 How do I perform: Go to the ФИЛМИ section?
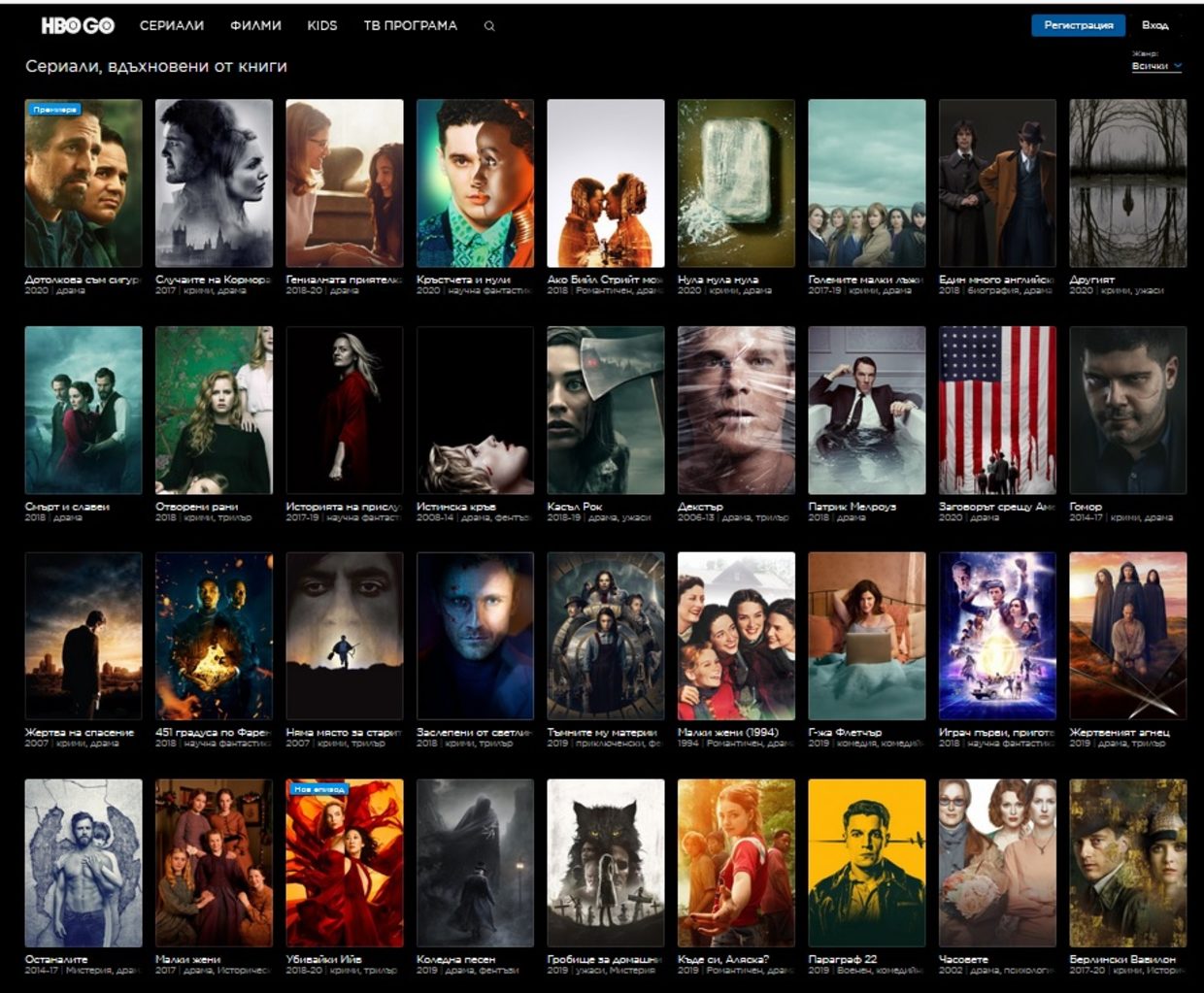255,26
